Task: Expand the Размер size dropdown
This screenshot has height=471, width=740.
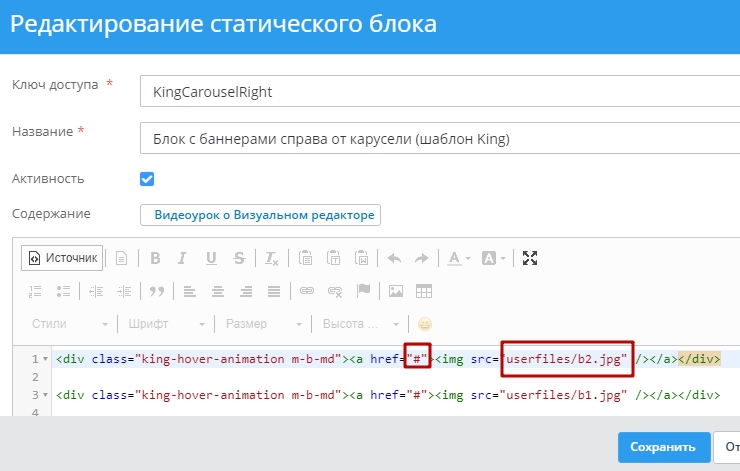Action: click(263, 324)
